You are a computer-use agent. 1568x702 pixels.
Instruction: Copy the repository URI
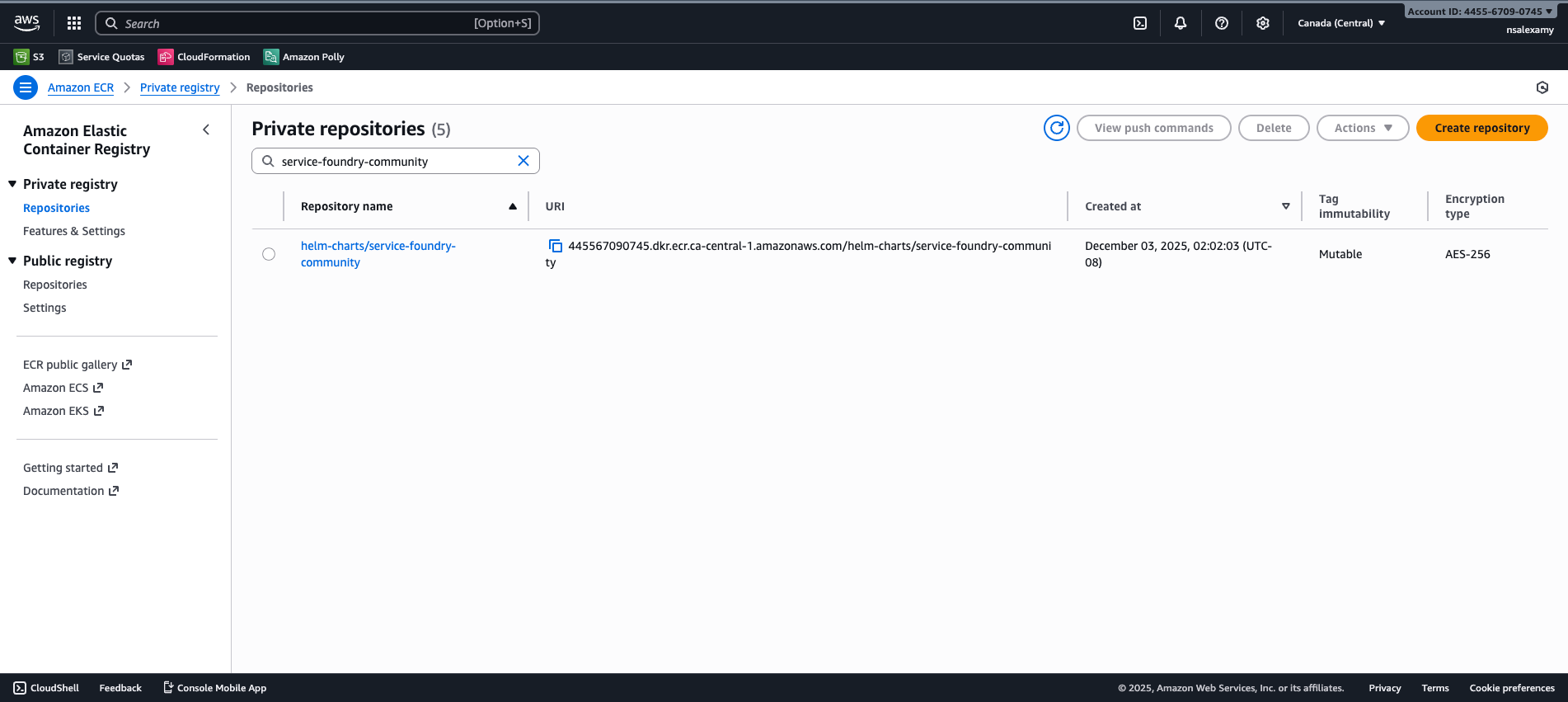click(556, 246)
